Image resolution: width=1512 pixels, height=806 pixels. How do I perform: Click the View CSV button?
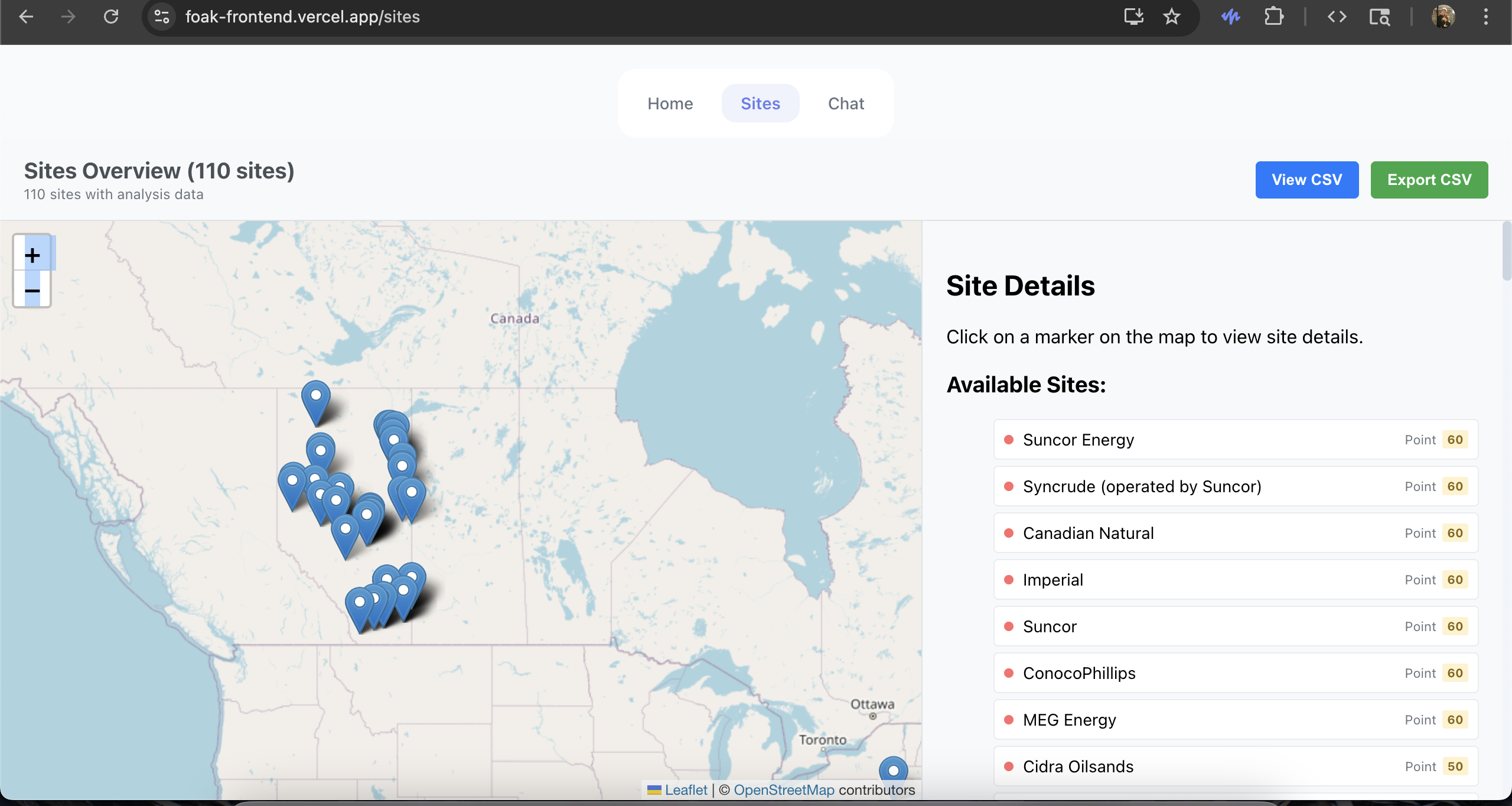coord(1306,180)
